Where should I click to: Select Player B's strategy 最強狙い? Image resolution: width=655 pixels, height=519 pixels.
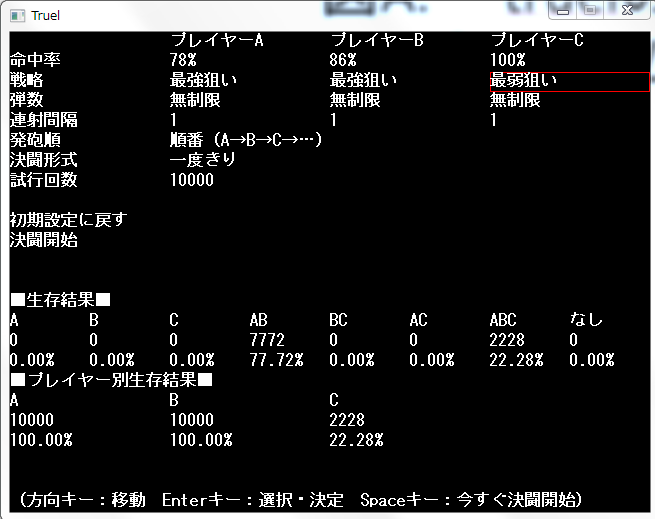point(363,80)
